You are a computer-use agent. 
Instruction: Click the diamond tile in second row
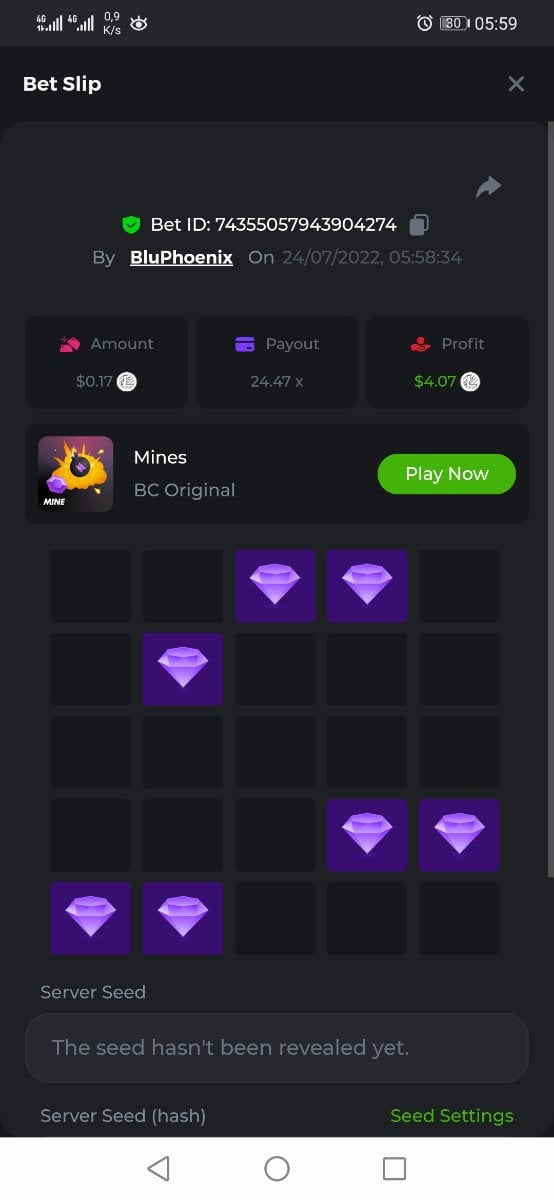(183, 669)
